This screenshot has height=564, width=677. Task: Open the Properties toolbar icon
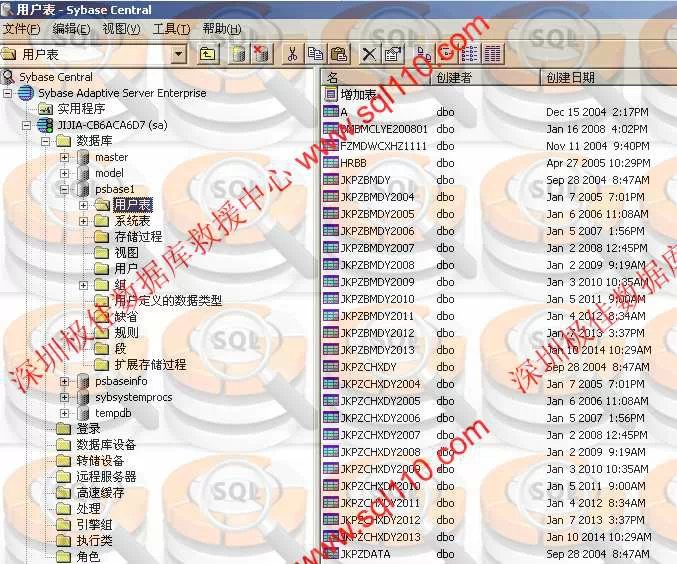(392, 54)
